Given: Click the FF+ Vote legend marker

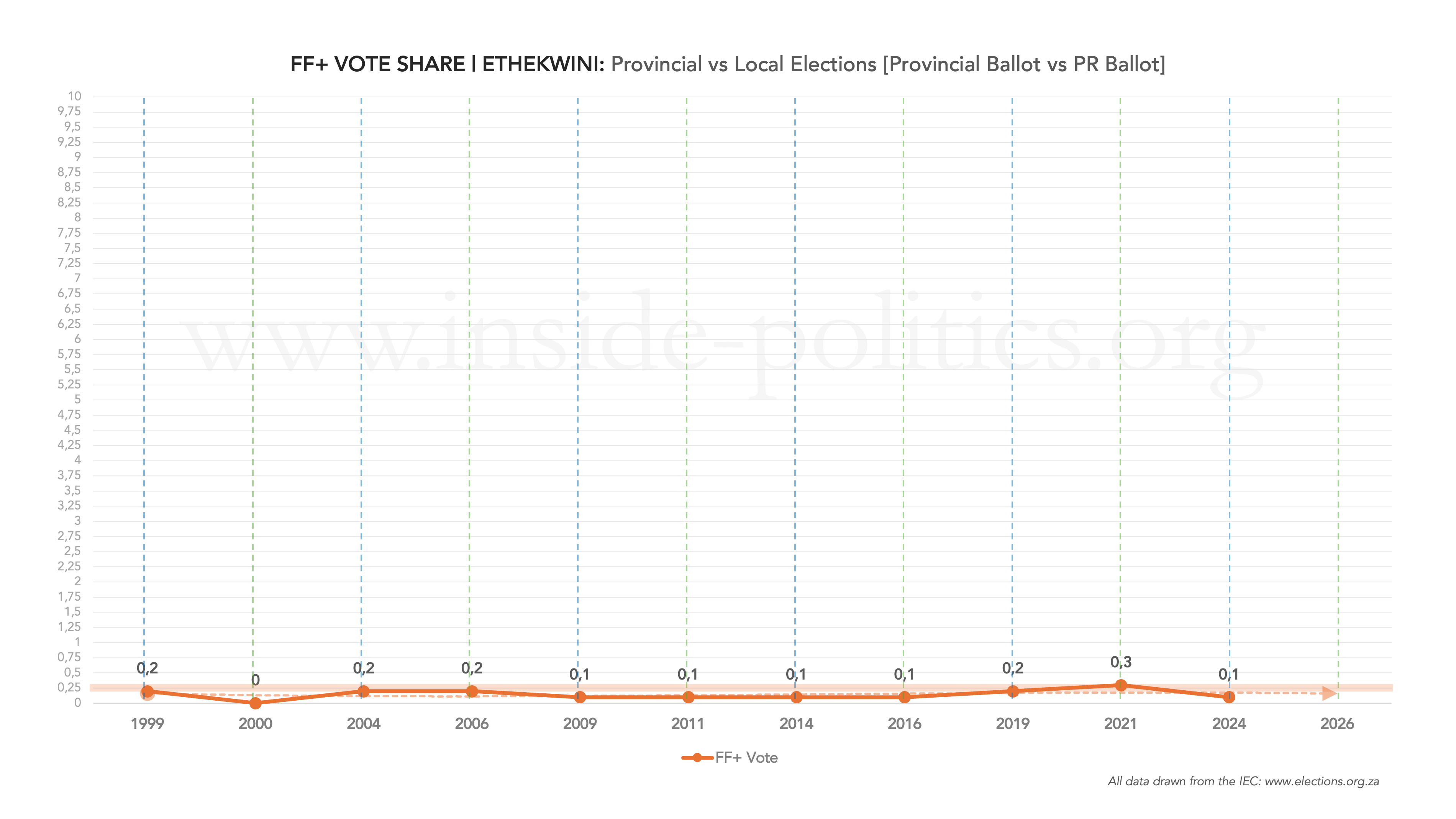Looking at the screenshot, I should click(697, 758).
